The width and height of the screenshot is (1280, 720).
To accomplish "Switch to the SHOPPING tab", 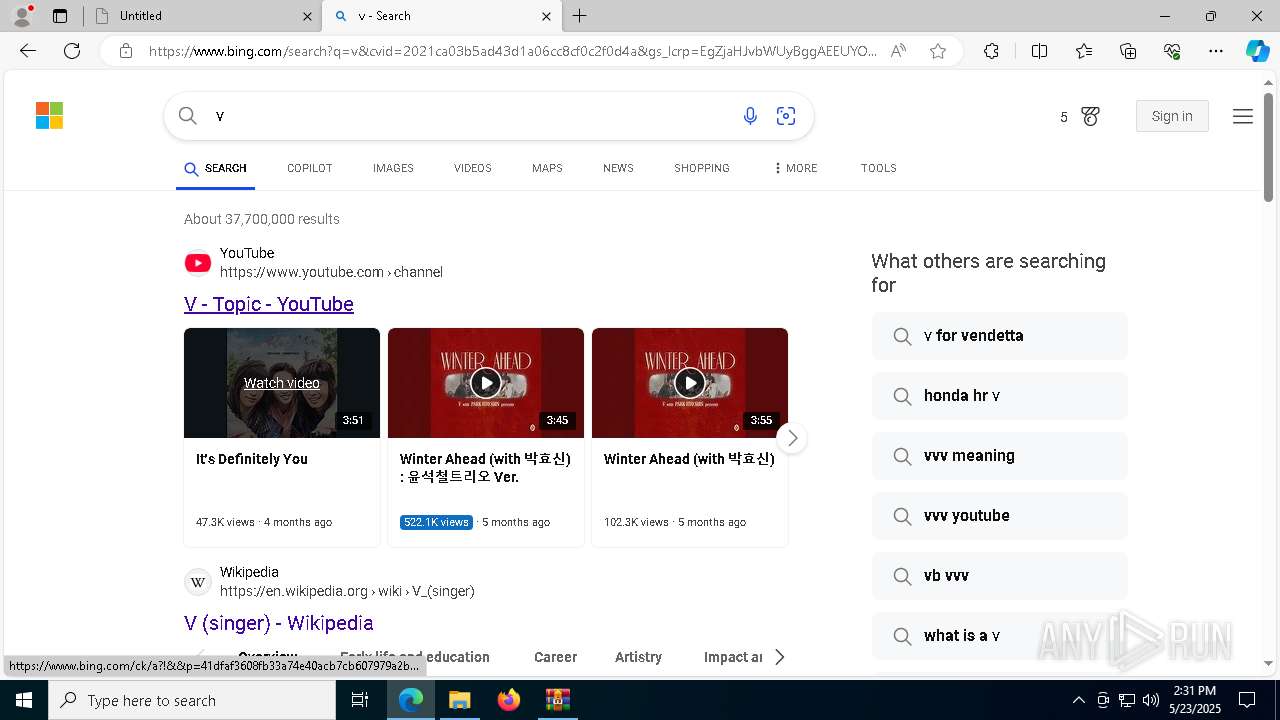I will click(x=702, y=168).
